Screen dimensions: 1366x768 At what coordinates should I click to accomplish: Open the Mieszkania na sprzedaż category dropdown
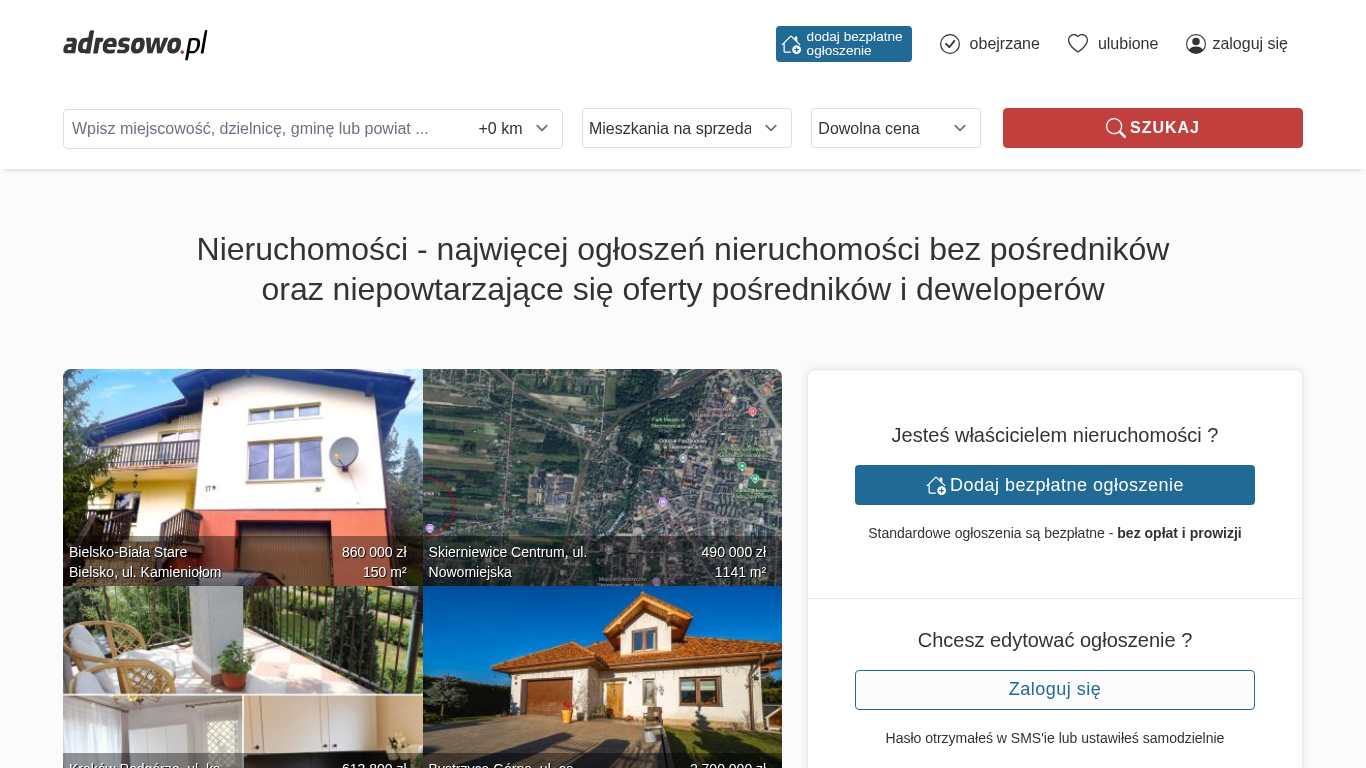click(x=686, y=128)
